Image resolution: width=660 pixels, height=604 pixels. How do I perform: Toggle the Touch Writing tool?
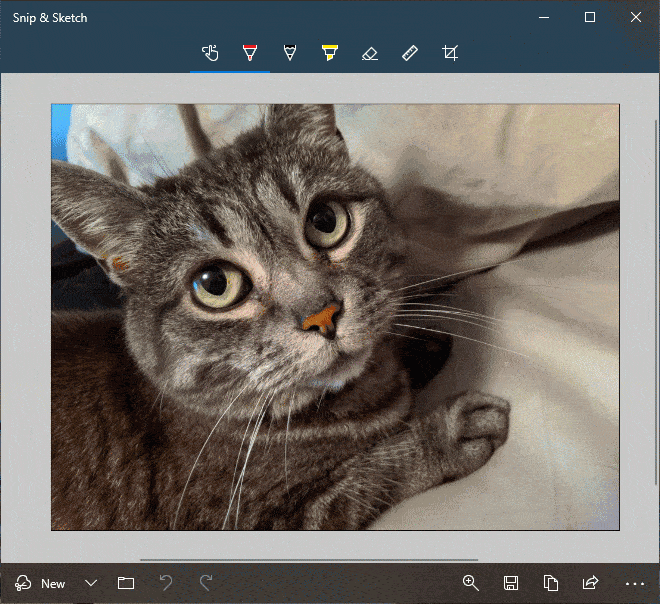[x=210, y=53]
